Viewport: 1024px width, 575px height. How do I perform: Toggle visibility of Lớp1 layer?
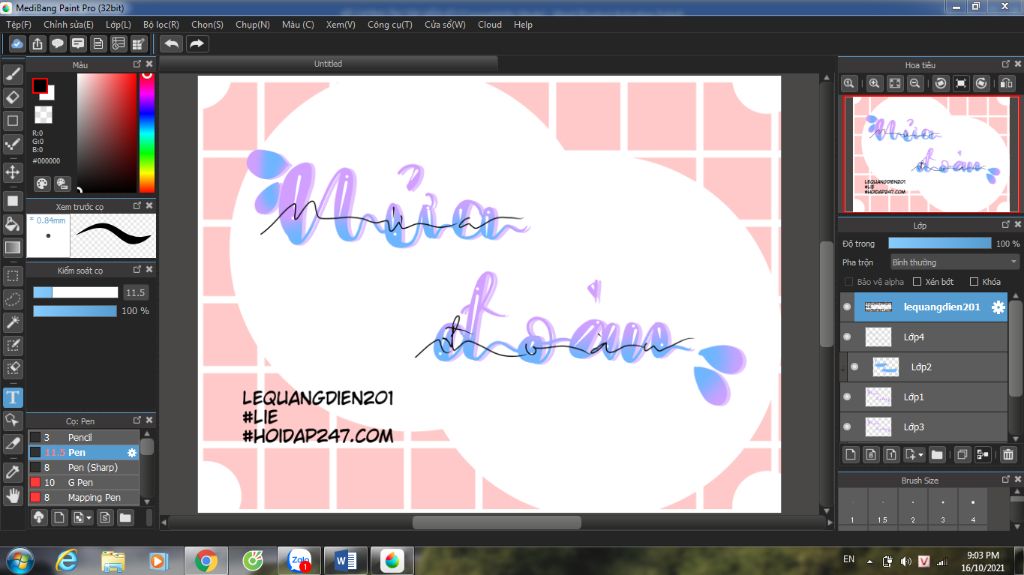[847, 397]
